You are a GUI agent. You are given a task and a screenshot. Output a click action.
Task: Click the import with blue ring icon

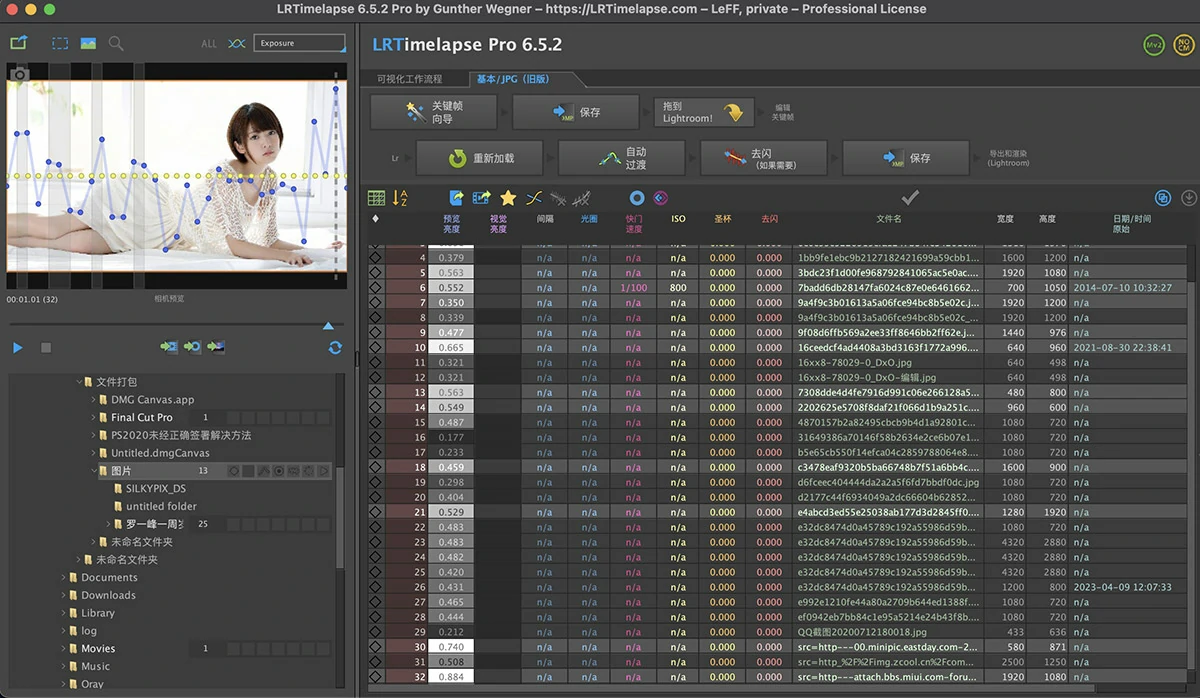pos(193,347)
